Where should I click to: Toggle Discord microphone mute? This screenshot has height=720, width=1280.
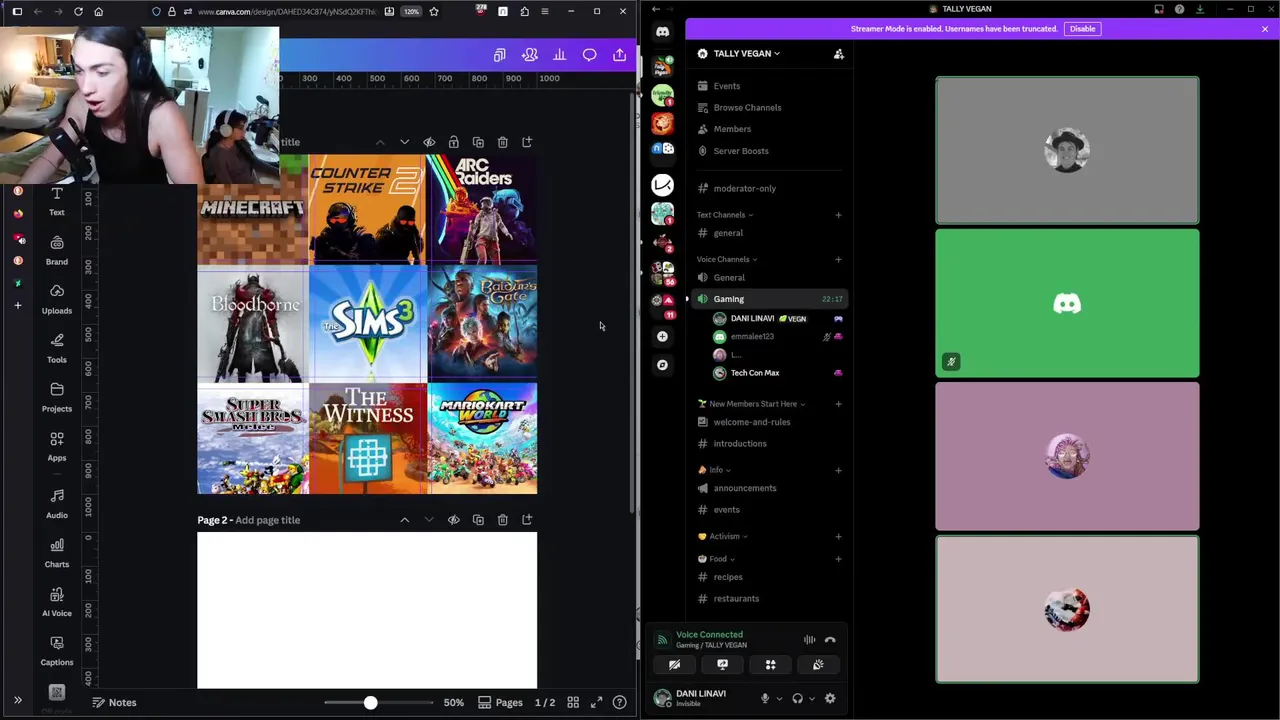pyautogui.click(x=765, y=698)
